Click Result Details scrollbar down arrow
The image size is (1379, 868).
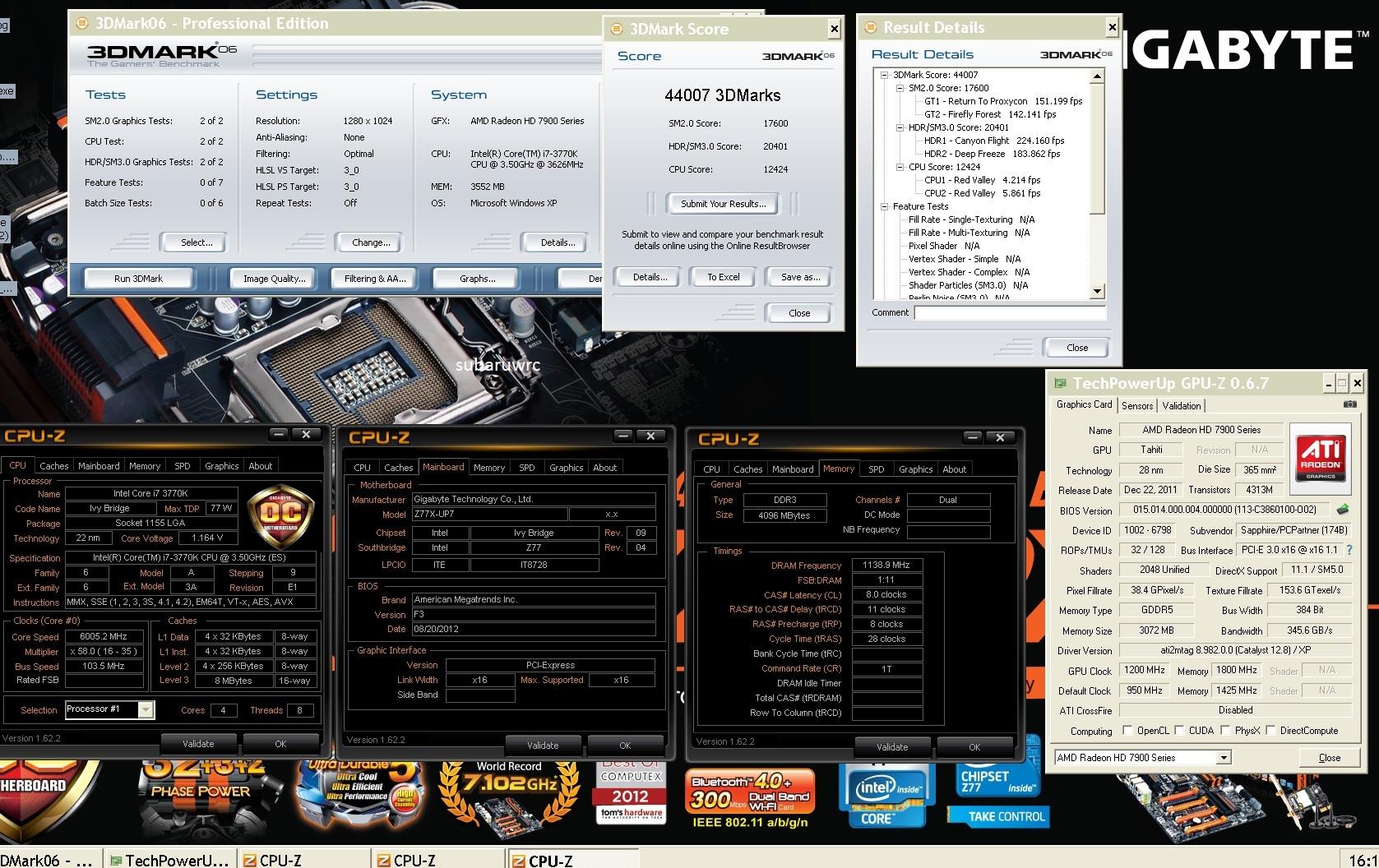[1097, 292]
